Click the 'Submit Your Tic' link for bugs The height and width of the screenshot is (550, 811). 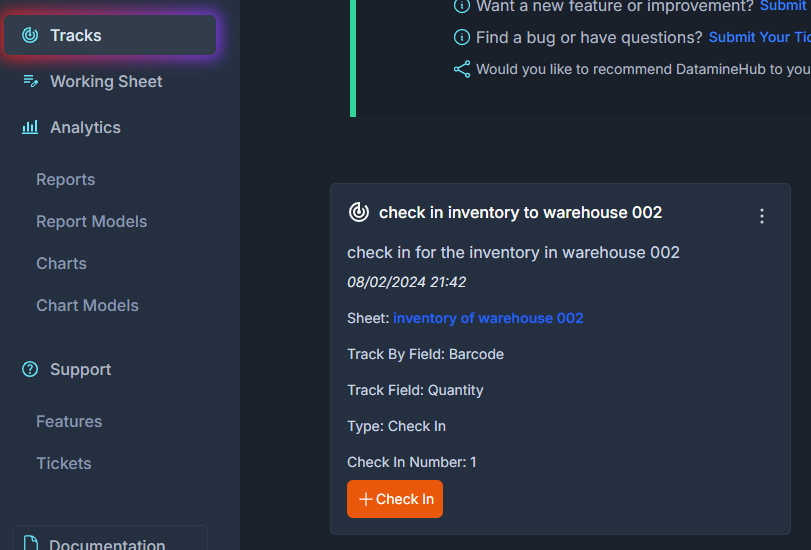[759, 37]
